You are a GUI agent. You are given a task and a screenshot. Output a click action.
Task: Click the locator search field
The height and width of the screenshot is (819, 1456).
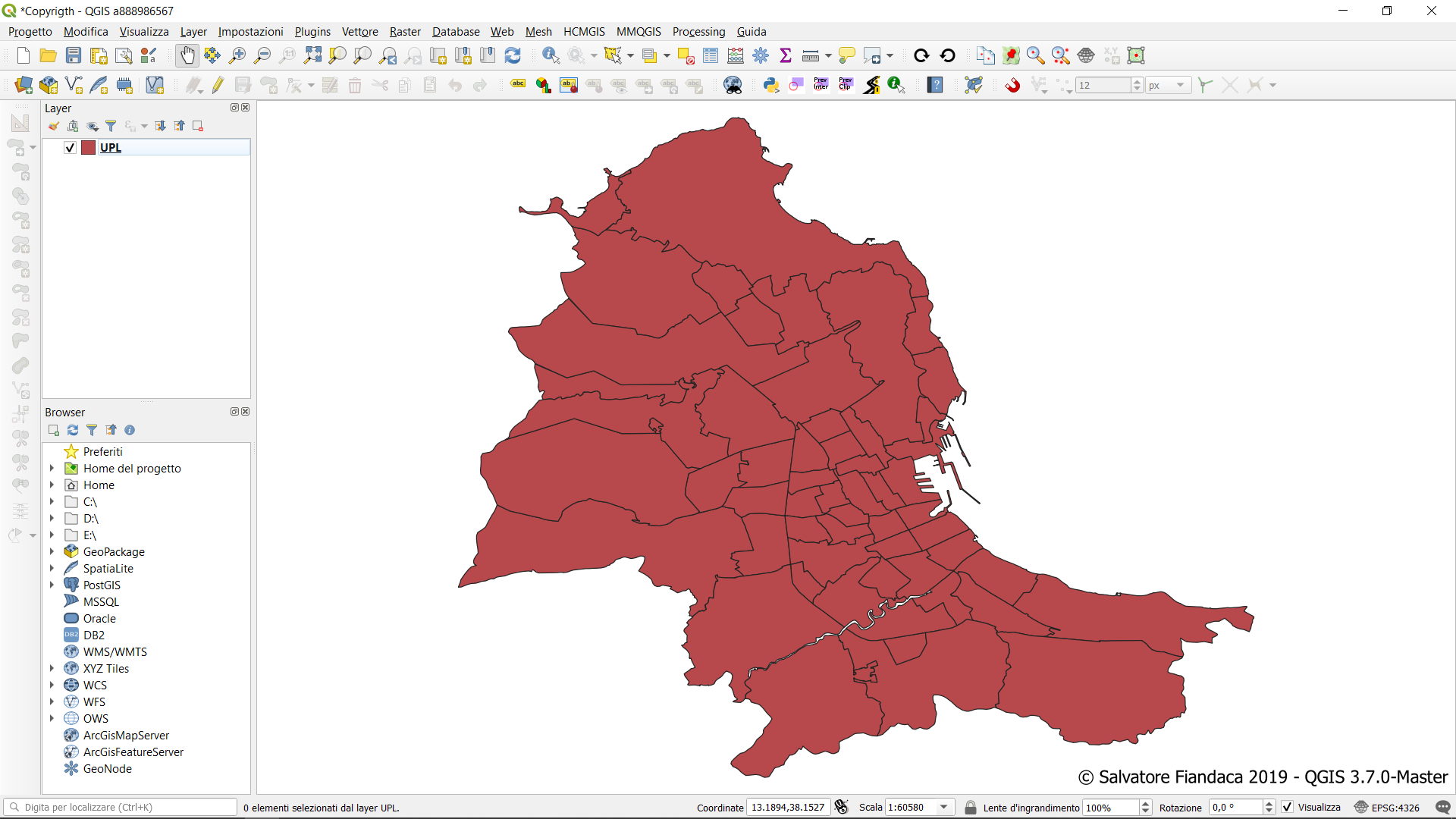click(121, 807)
